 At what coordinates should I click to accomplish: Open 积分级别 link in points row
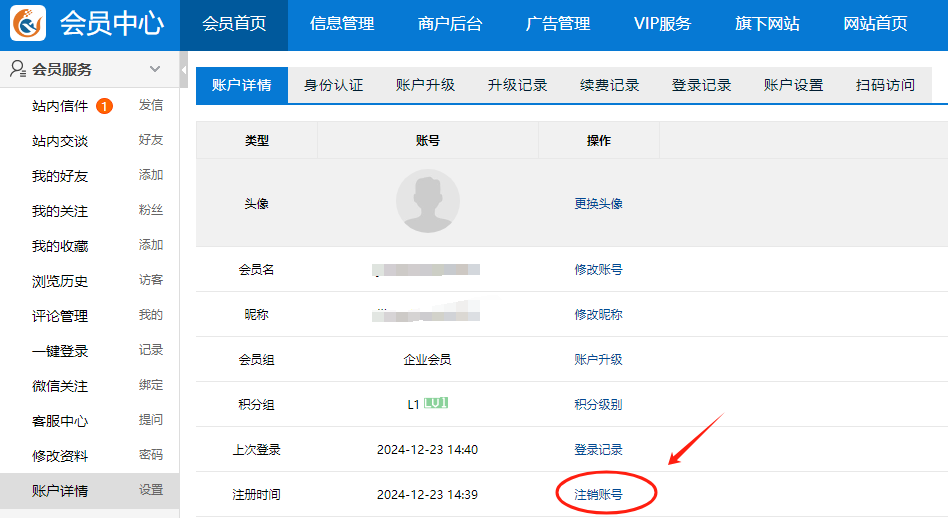click(x=598, y=404)
